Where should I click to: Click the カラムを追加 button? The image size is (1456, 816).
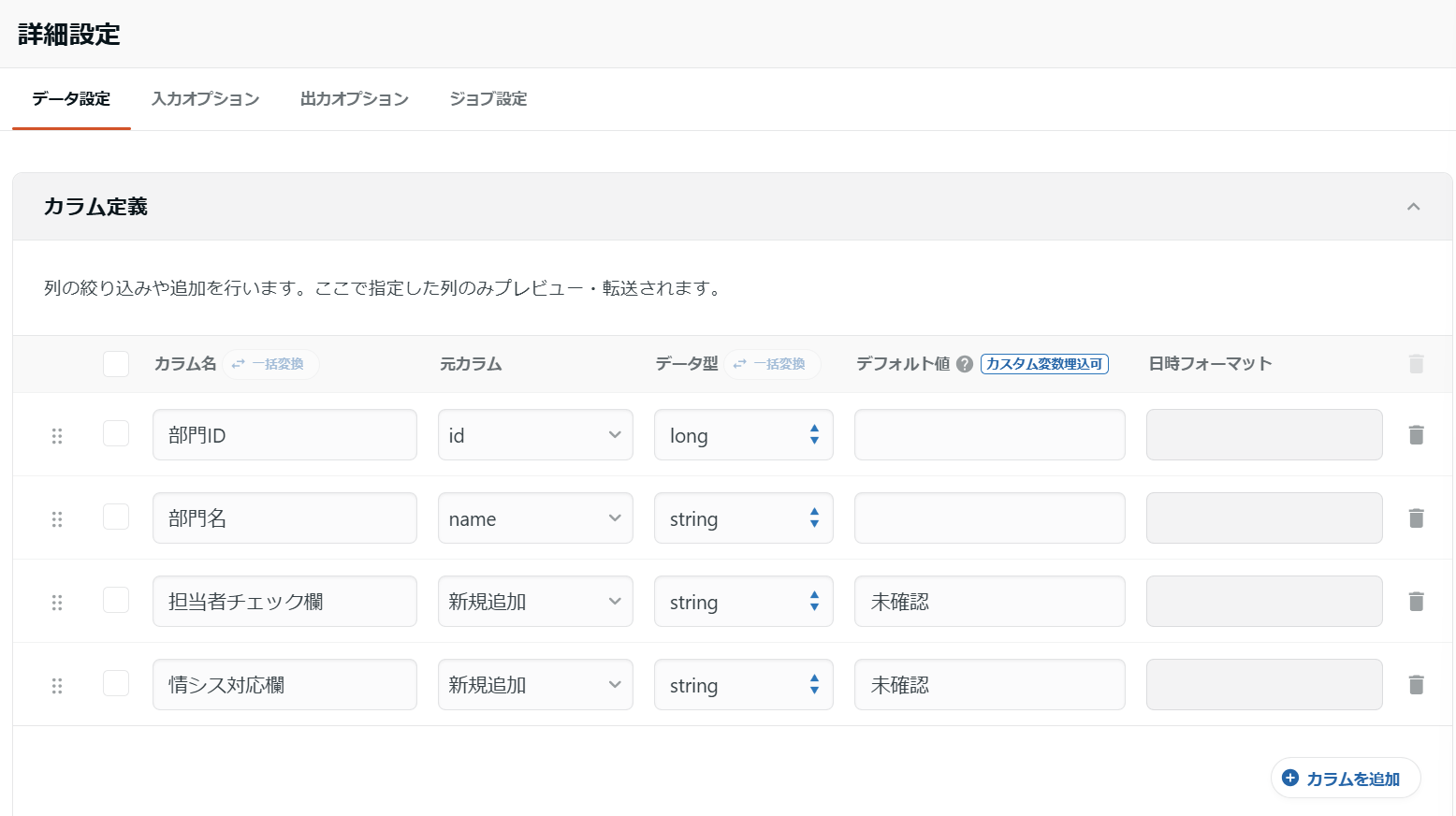pyautogui.click(x=1346, y=778)
